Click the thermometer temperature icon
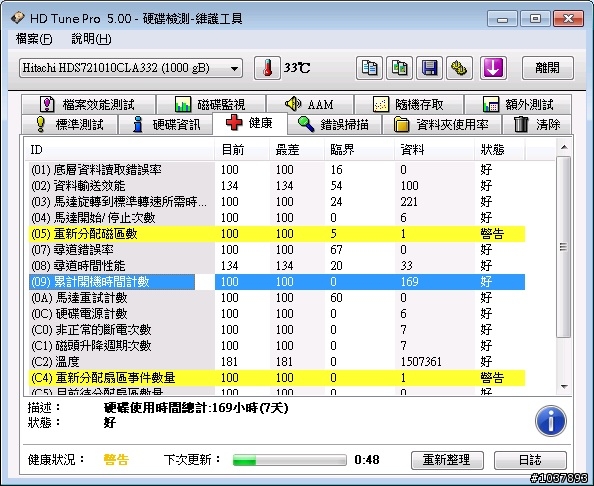594x486 pixels. point(267,68)
